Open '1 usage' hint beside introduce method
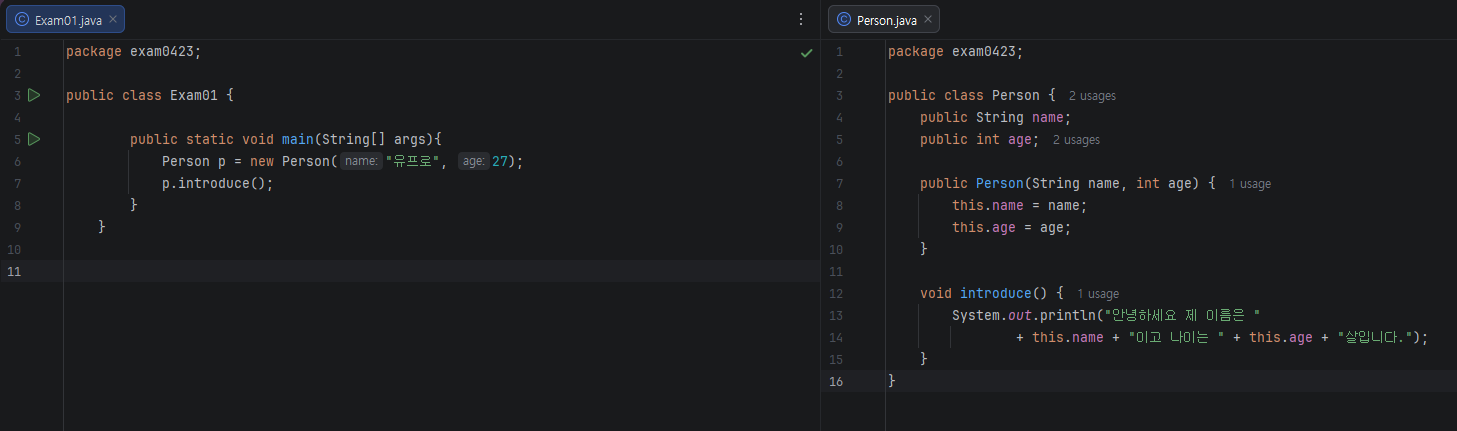This screenshot has height=431, width=1457. (x=1098, y=294)
